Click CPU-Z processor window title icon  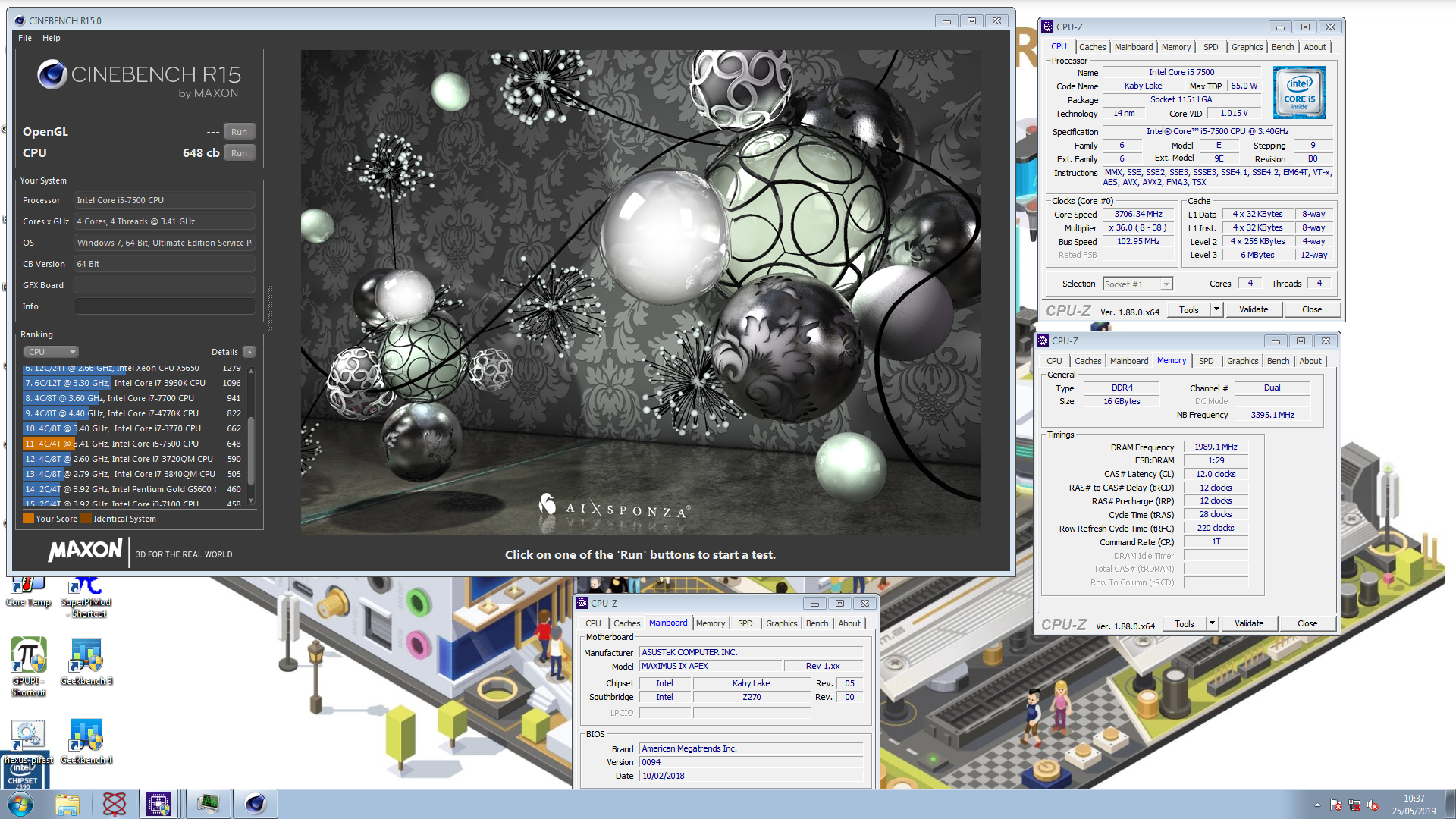coord(1047,27)
